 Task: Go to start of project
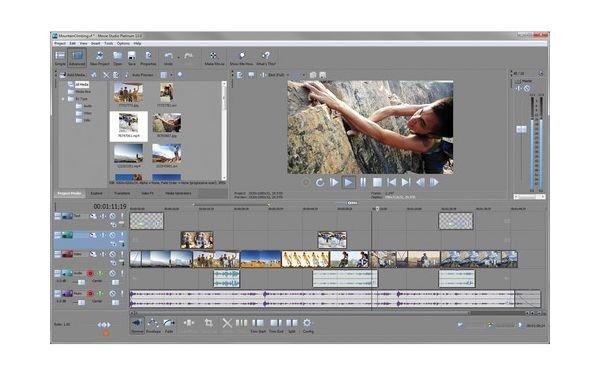coord(391,183)
